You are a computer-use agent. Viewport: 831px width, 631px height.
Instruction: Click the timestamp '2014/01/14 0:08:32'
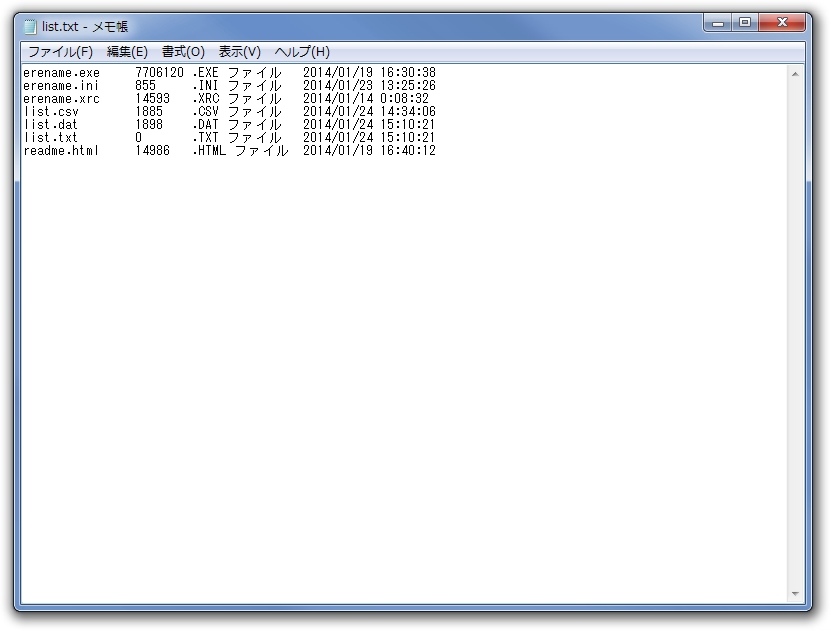pos(366,99)
